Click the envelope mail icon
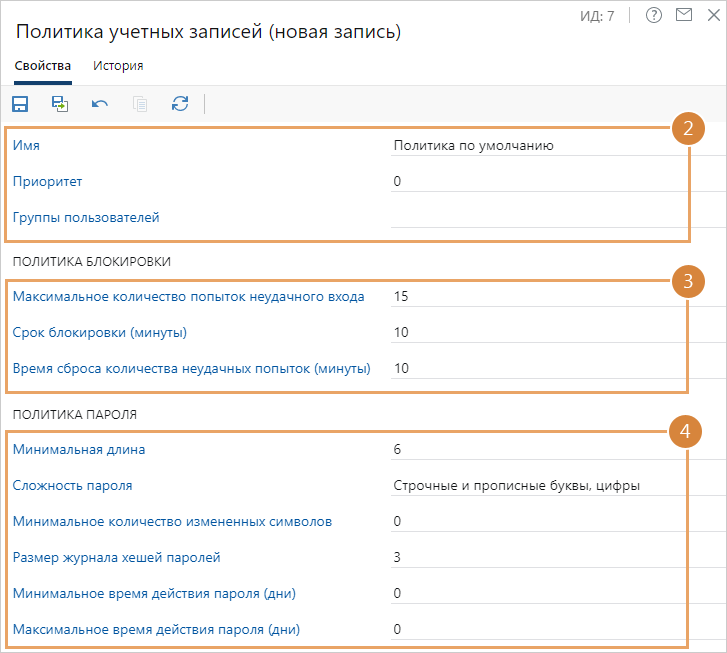Image resolution: width=727 pixels, height=653 pixels. tap(684, 15)
